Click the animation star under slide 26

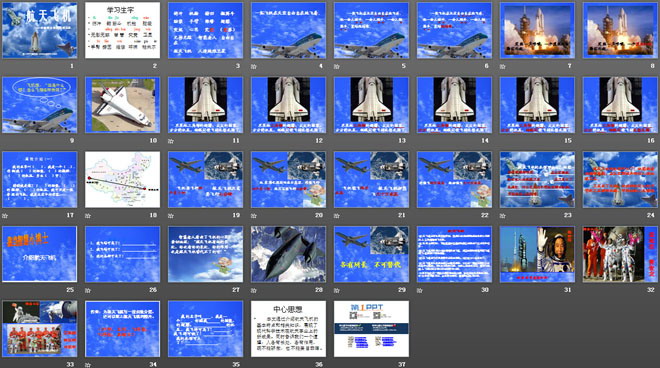88,291
